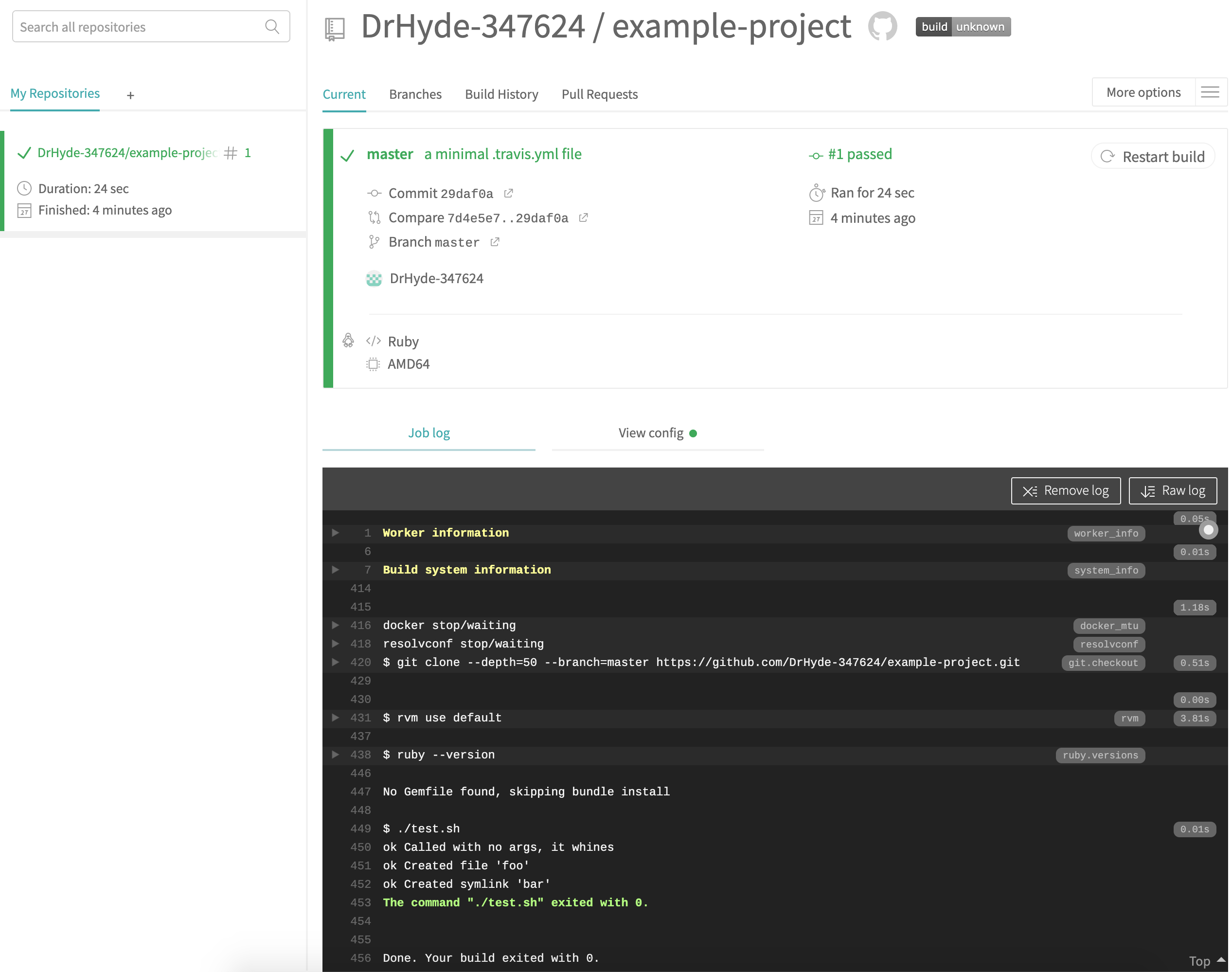Viewport: 1232px width, 972px height.
Task: Open external link icon next to Commit 29daf0a
Action: pyautogui.click(x=509, y=194)
